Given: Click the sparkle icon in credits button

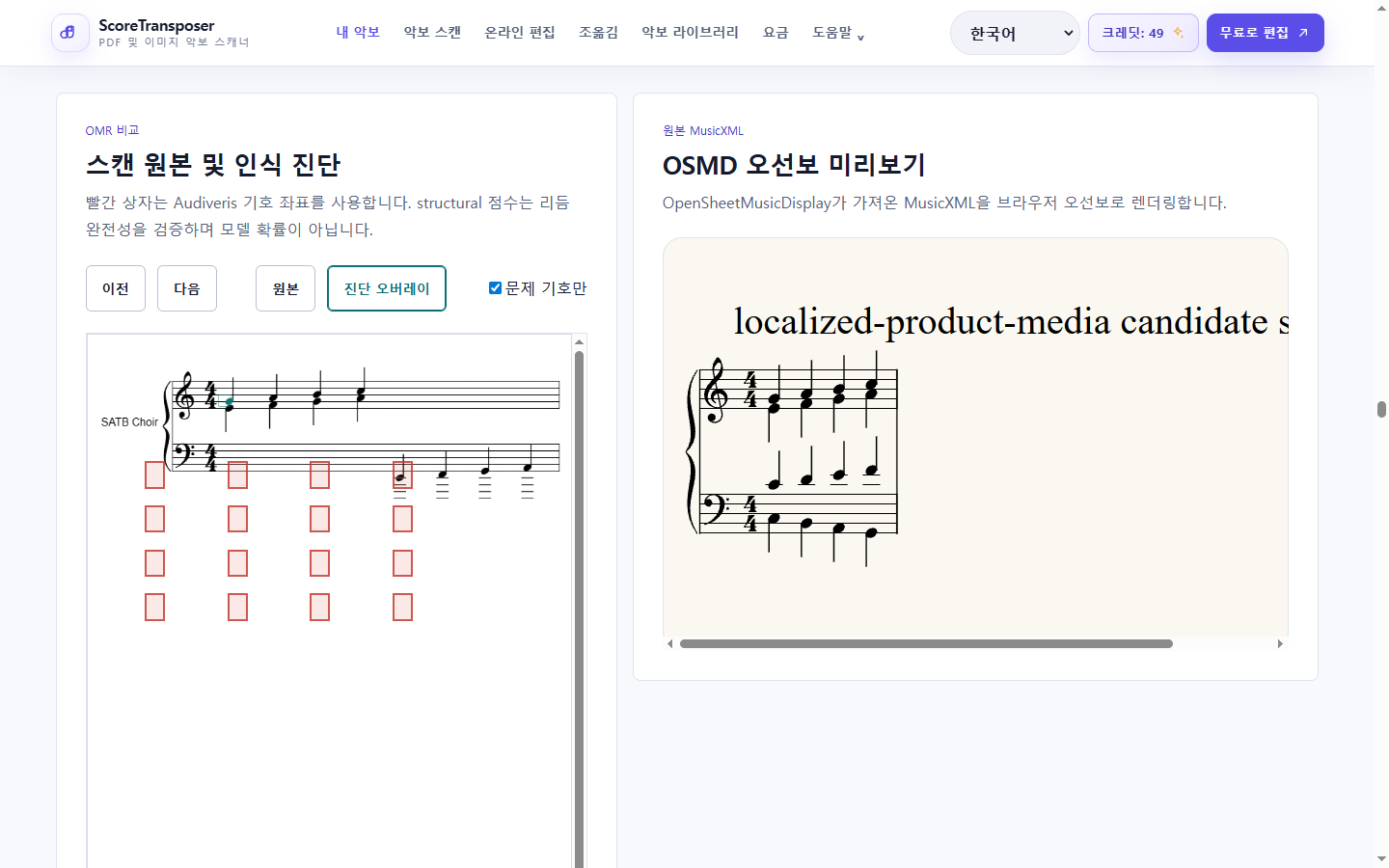Looking at the screenshot, I should click(1178, 33).
